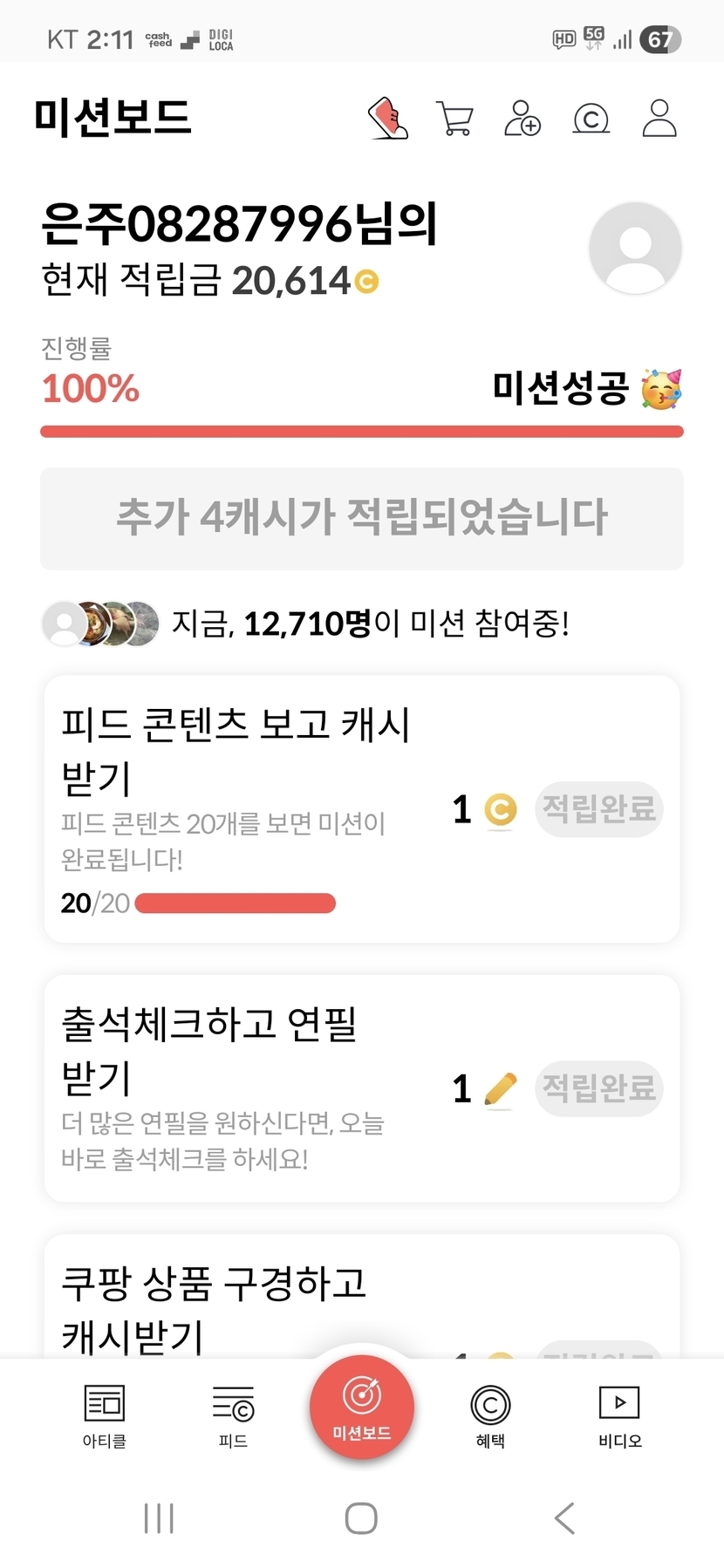Tap 적립완료 button for attendance check mission

point(599,1088)
